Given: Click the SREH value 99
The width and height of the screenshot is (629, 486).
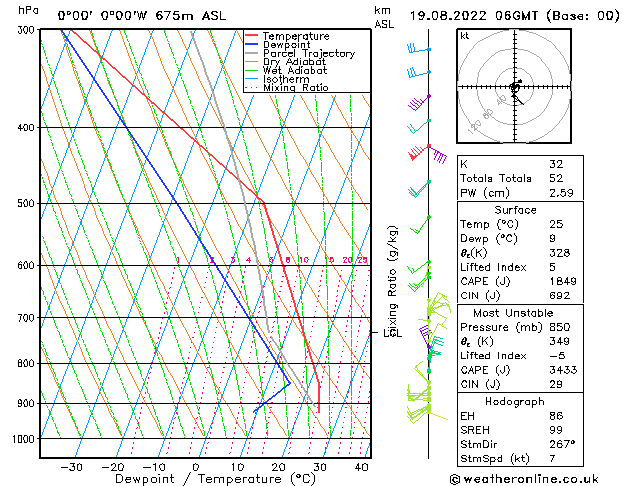Looking at the screenshot, I should pyautogui.click(x=556, y=430).
